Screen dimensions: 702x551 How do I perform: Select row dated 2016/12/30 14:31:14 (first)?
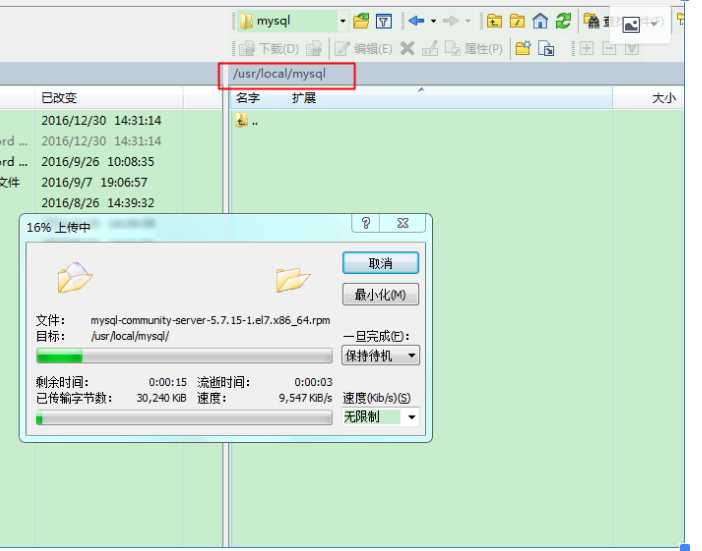[101, 120]
